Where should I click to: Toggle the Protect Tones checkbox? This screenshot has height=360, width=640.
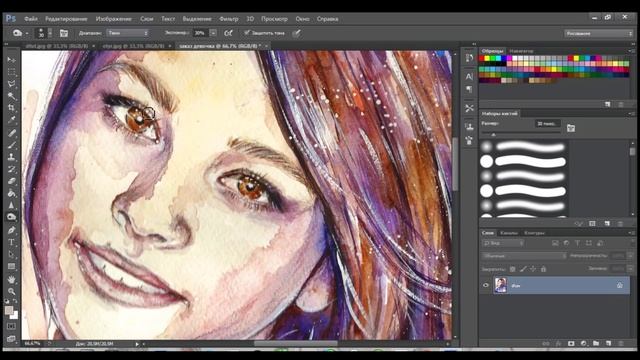(247, 33)
